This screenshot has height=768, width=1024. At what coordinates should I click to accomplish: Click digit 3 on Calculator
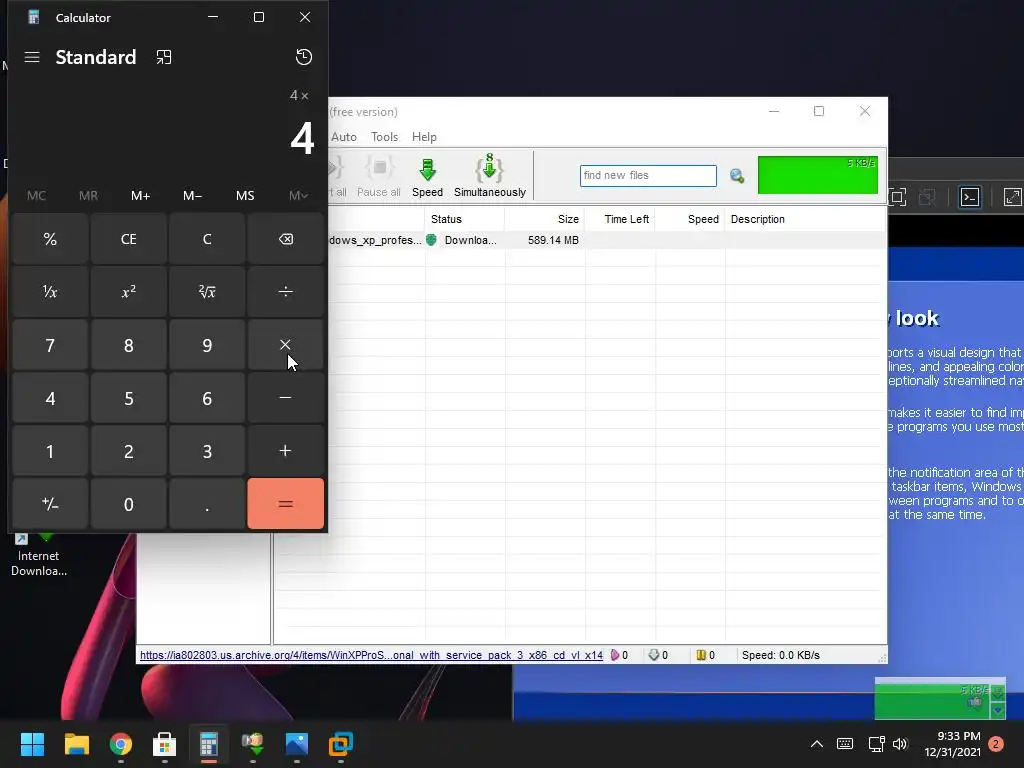pyautogui.click(x=207, y=451)
